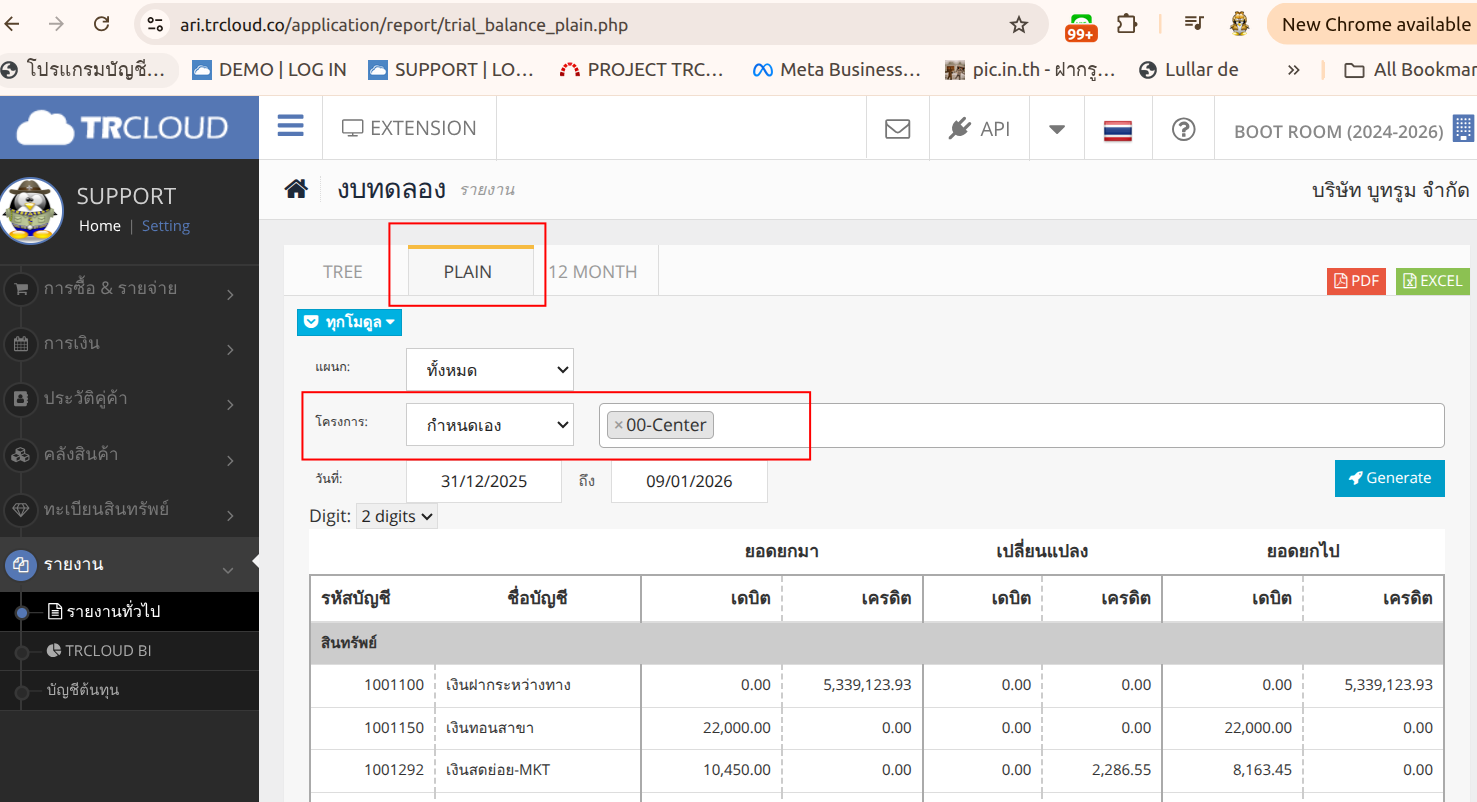Screen dimensions: 1477x802
Task: Open the แผนก department dropdown
Action: (489, 370)
